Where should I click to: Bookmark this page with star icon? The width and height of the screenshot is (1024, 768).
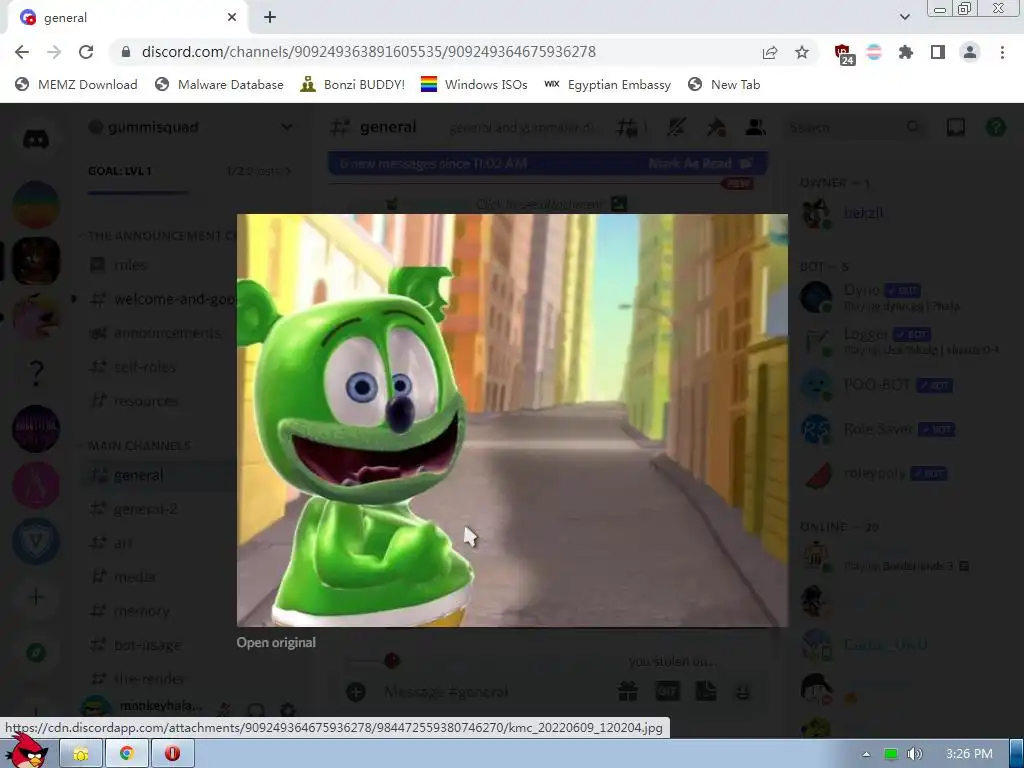click(x=802, y=52)
